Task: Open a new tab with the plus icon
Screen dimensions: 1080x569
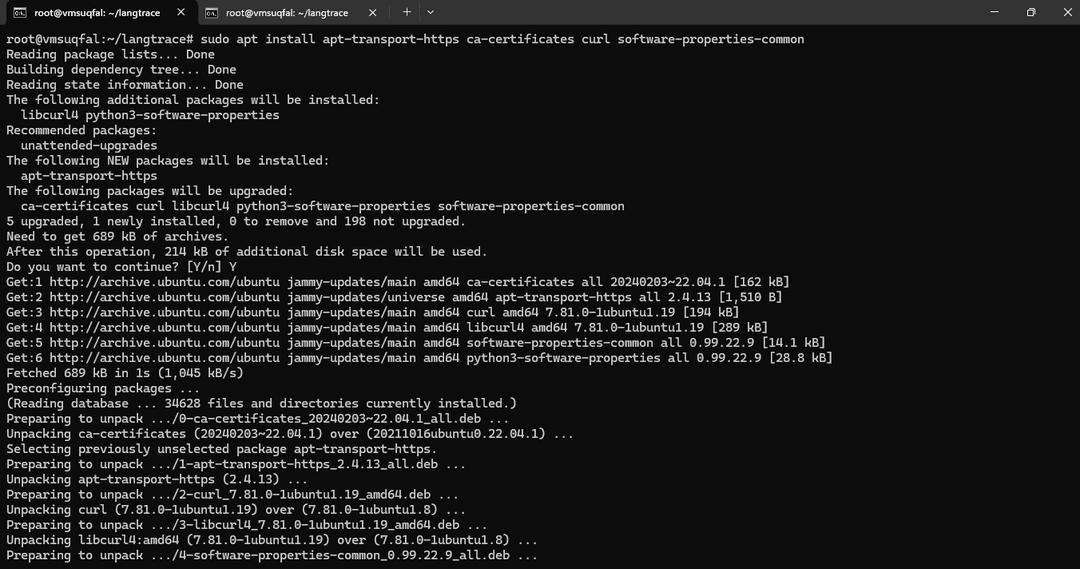Action: (407, 12)
